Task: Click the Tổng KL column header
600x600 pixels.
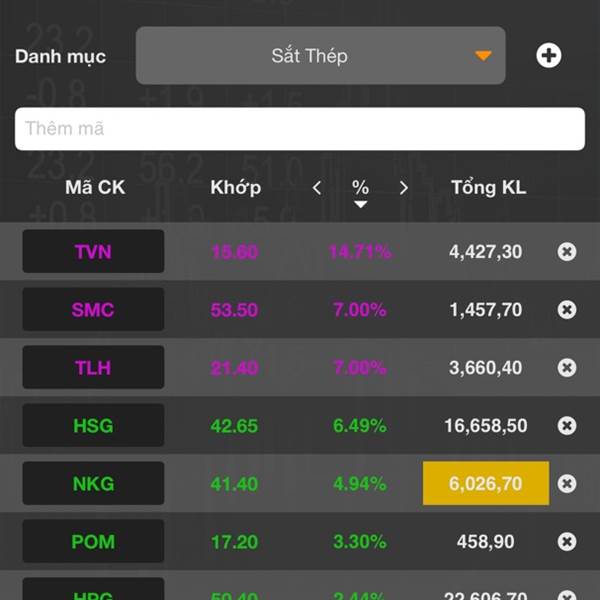Action: (488, 187)
